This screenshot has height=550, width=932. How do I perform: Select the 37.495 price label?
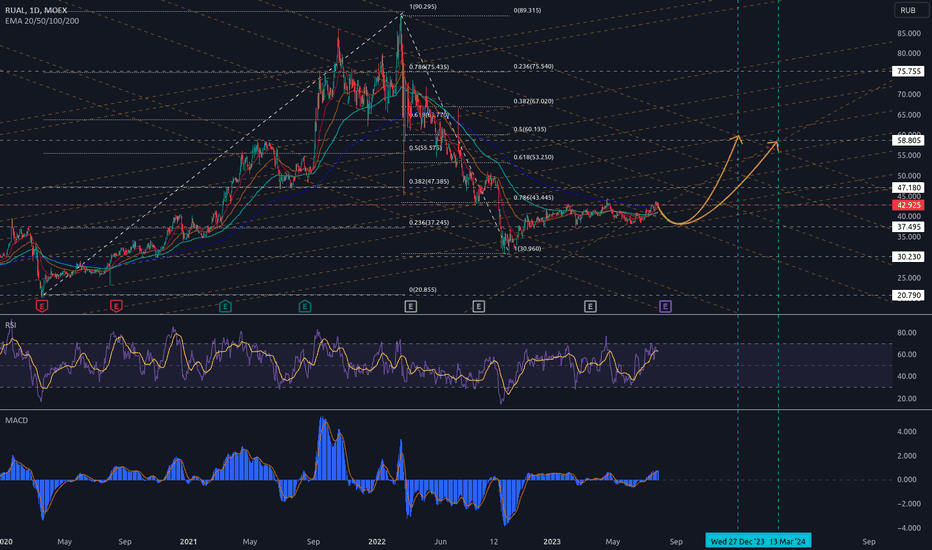pyautogui.click(x=908, y=227)
